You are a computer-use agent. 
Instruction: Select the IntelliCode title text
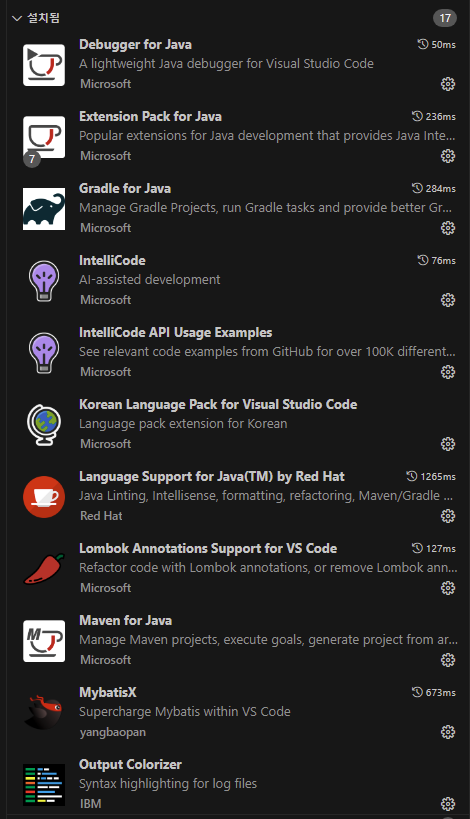pos(112,261)
